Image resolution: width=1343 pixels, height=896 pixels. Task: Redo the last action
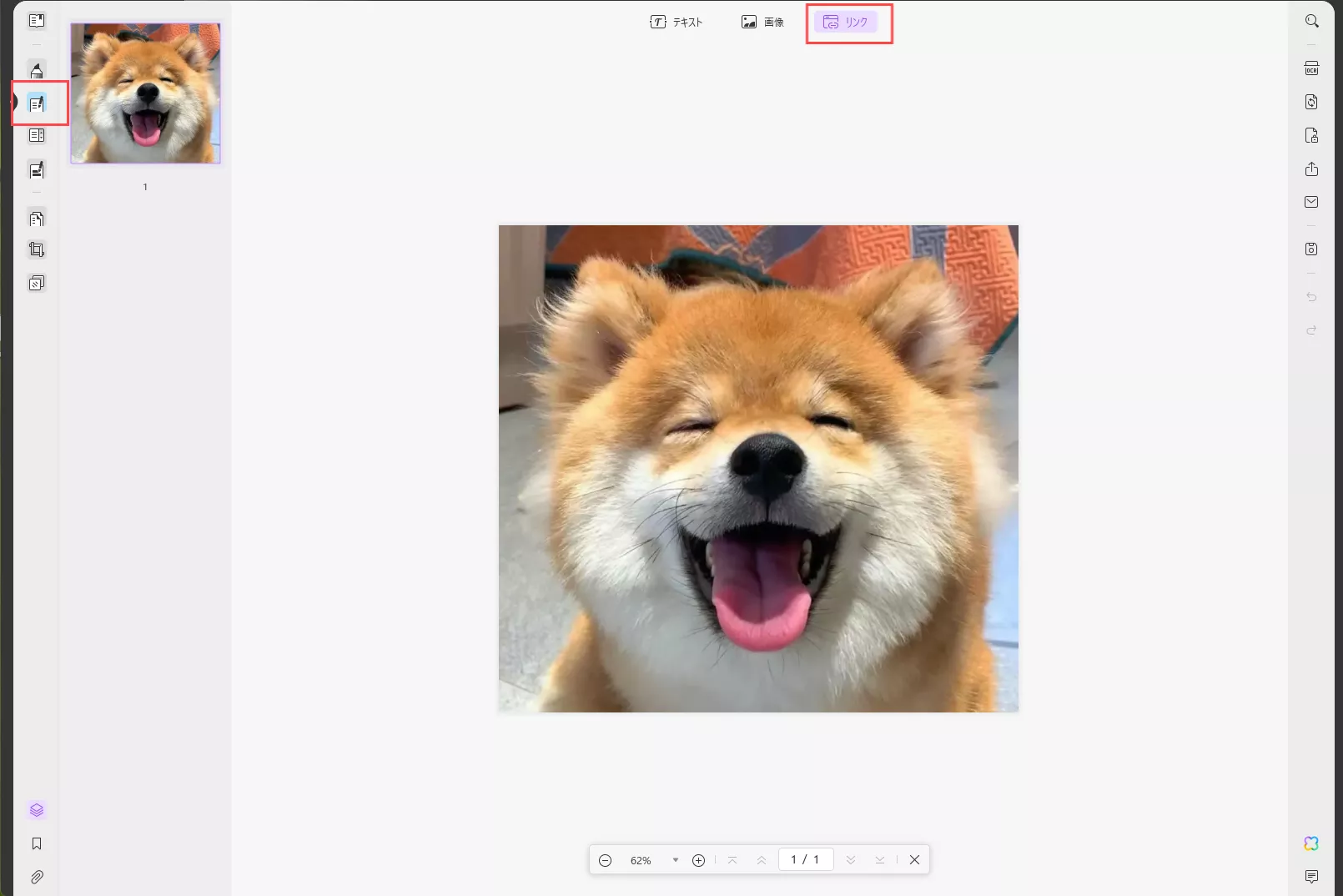[1311, 330]
